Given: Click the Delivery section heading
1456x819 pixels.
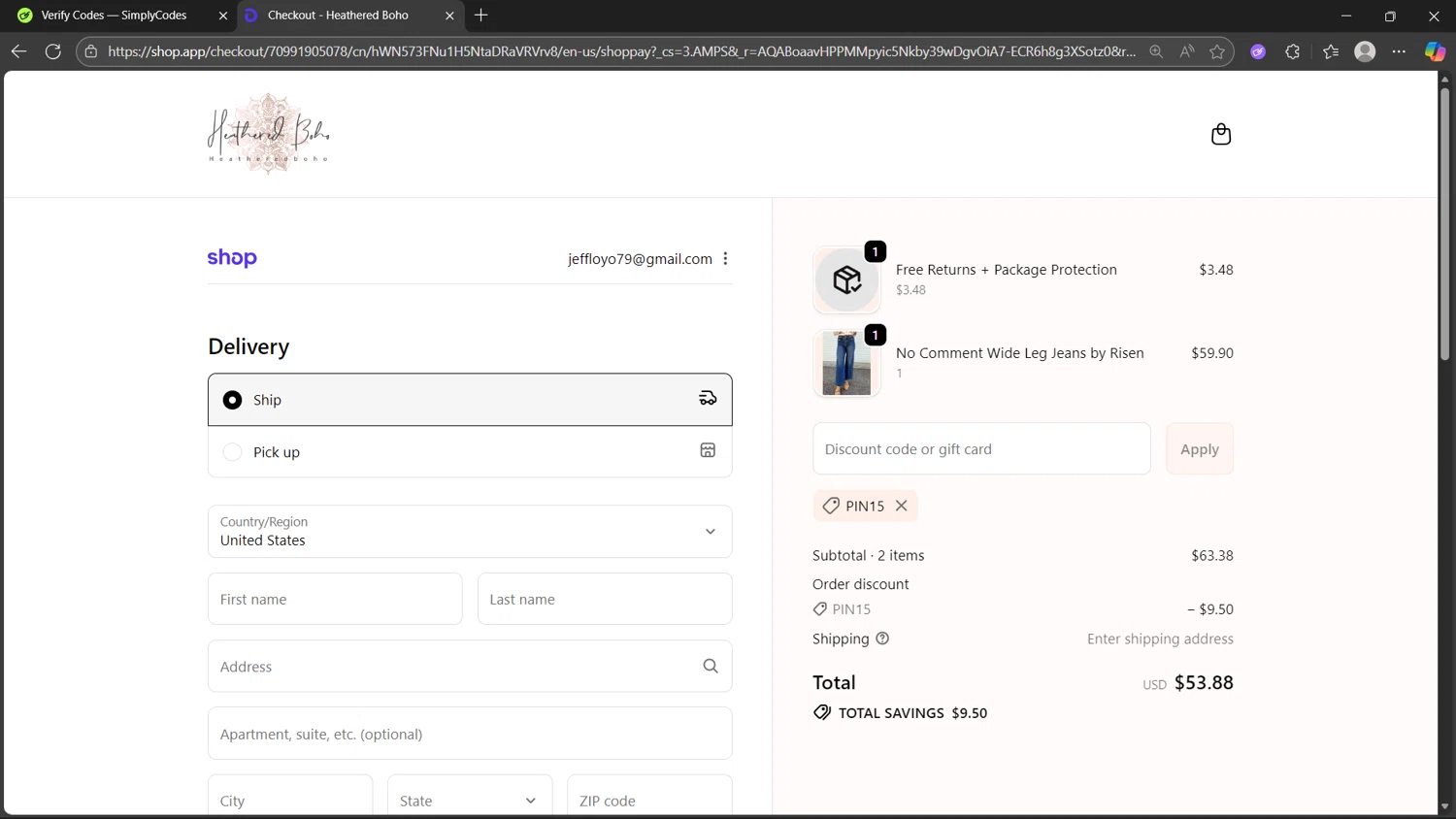Looking at the screenshot, I should (248, 347).
